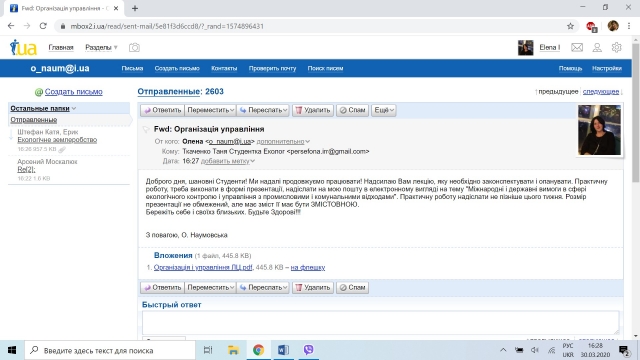Expand the top Переместить dropdown
This screenshot has width=640, height=360.
point(210,110)
